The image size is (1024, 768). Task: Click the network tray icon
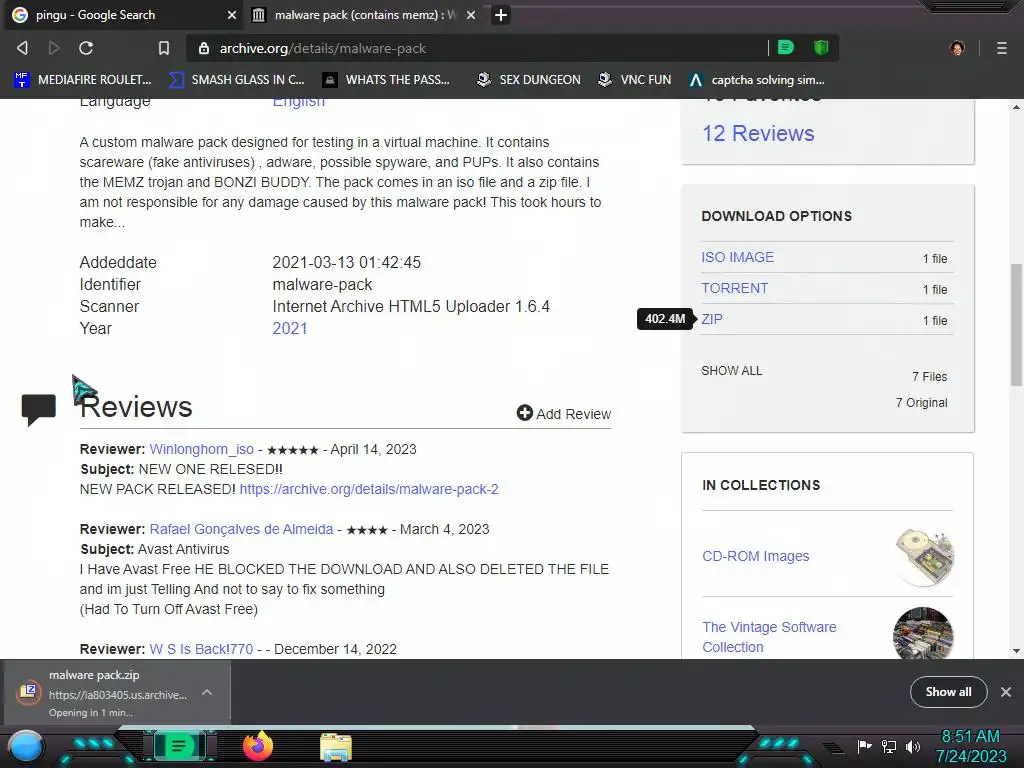tap(888, 746)
